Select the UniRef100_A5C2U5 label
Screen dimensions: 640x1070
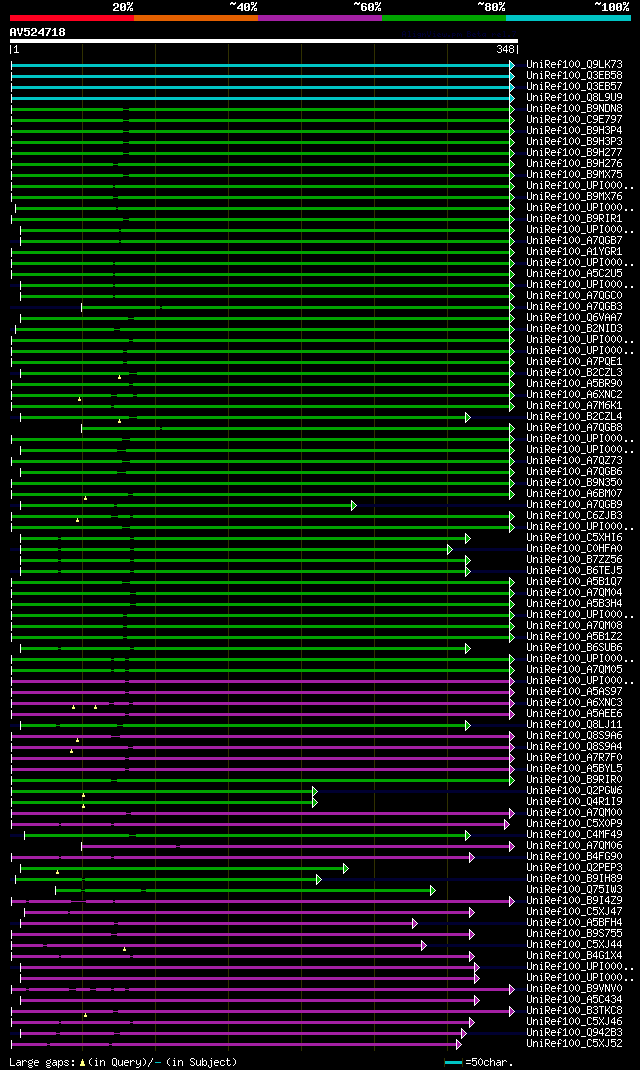coord(574,274)
